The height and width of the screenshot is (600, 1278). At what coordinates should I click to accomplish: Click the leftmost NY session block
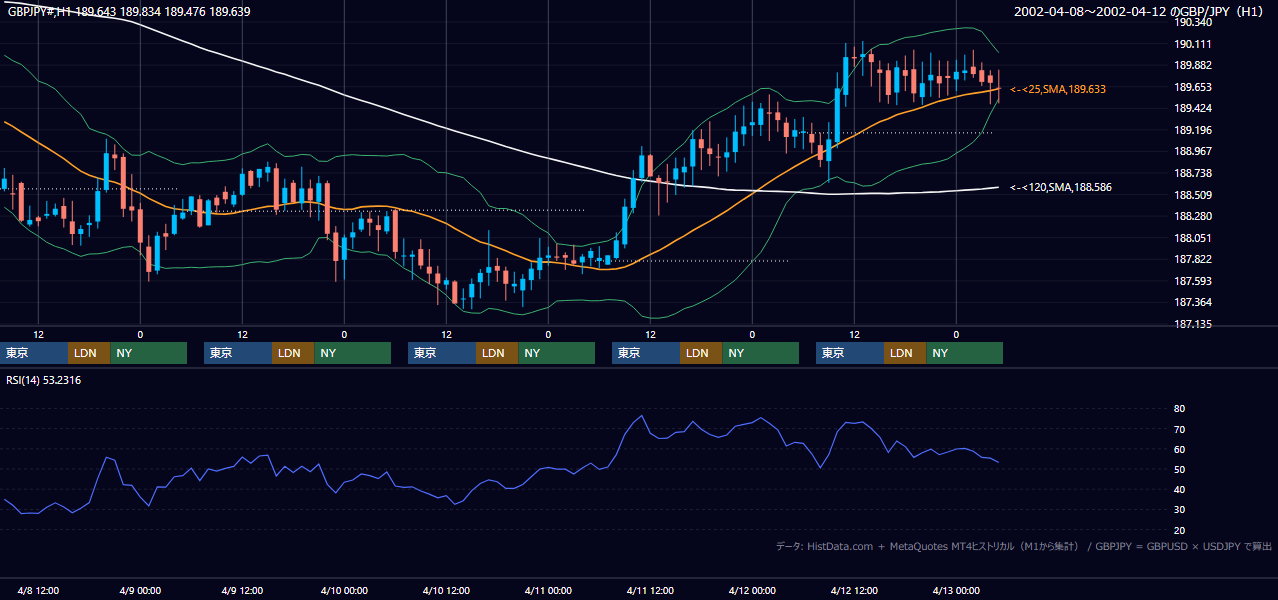point(148,353)
